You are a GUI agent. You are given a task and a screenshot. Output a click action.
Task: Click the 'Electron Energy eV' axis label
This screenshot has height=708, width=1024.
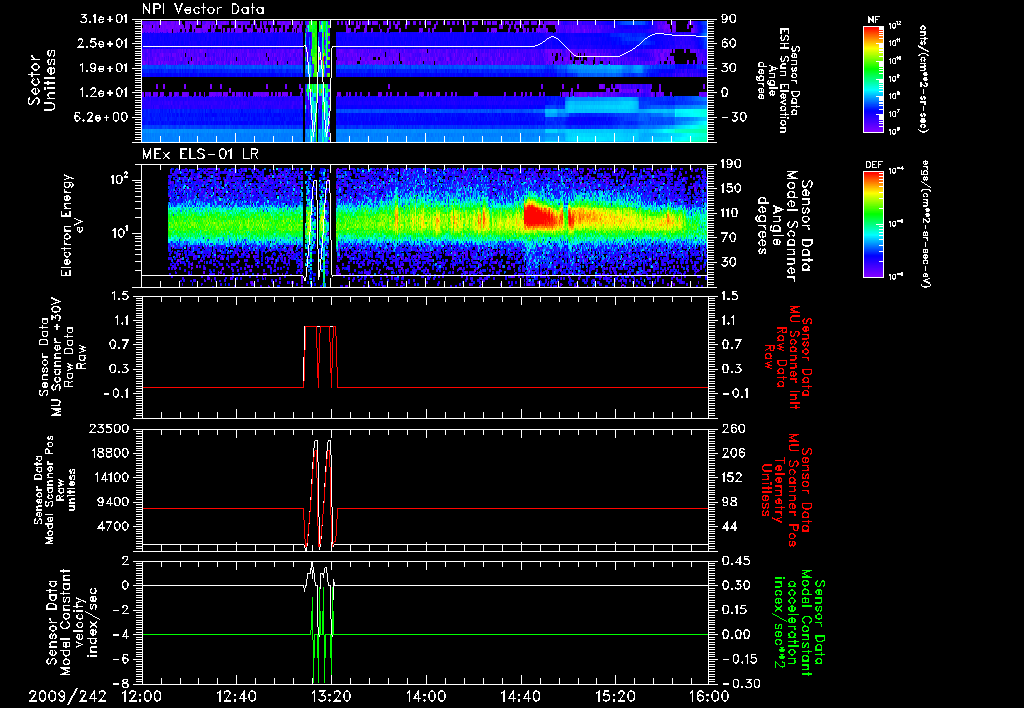[x=72, y=225]
